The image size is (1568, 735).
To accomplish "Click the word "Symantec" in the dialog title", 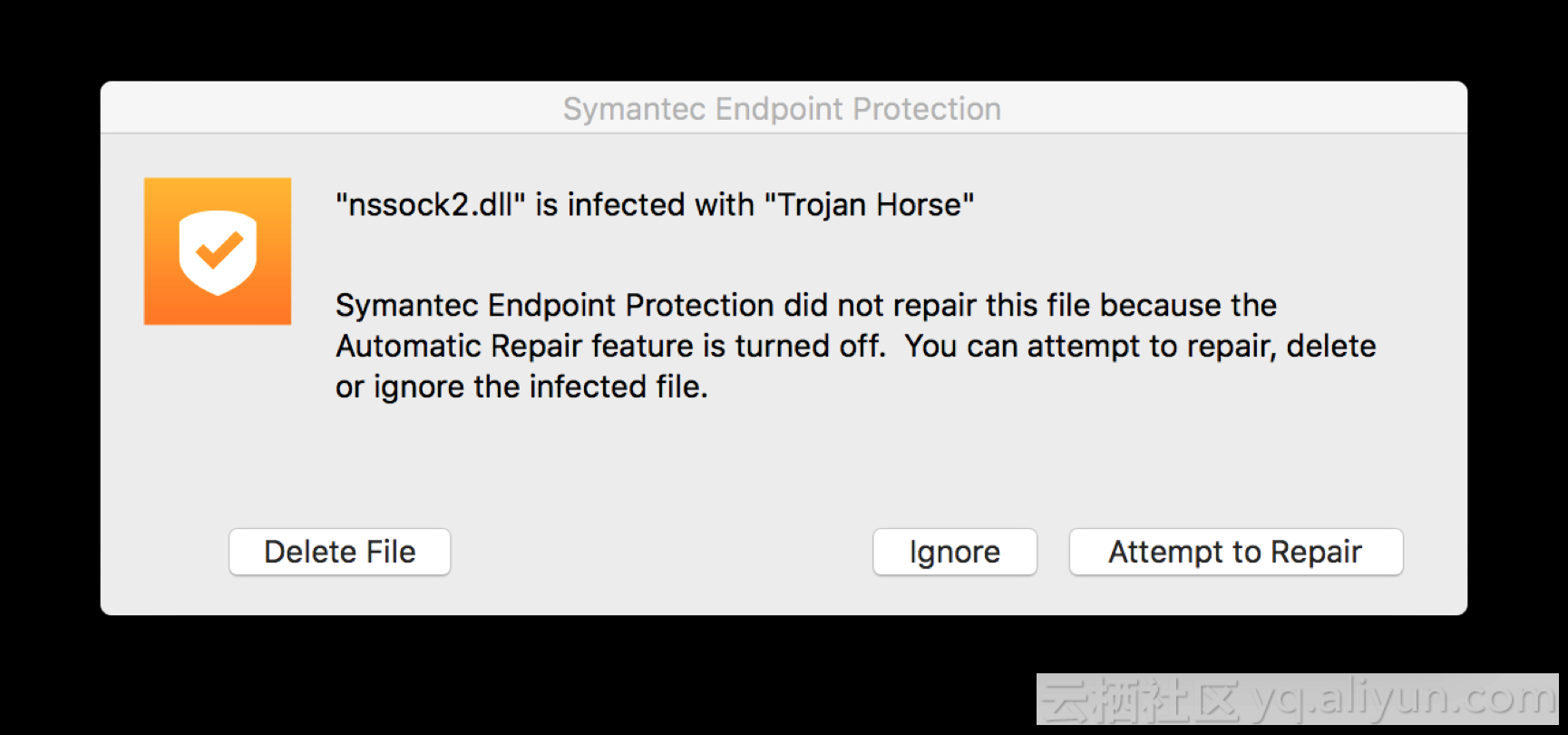I will pos(635,109).
